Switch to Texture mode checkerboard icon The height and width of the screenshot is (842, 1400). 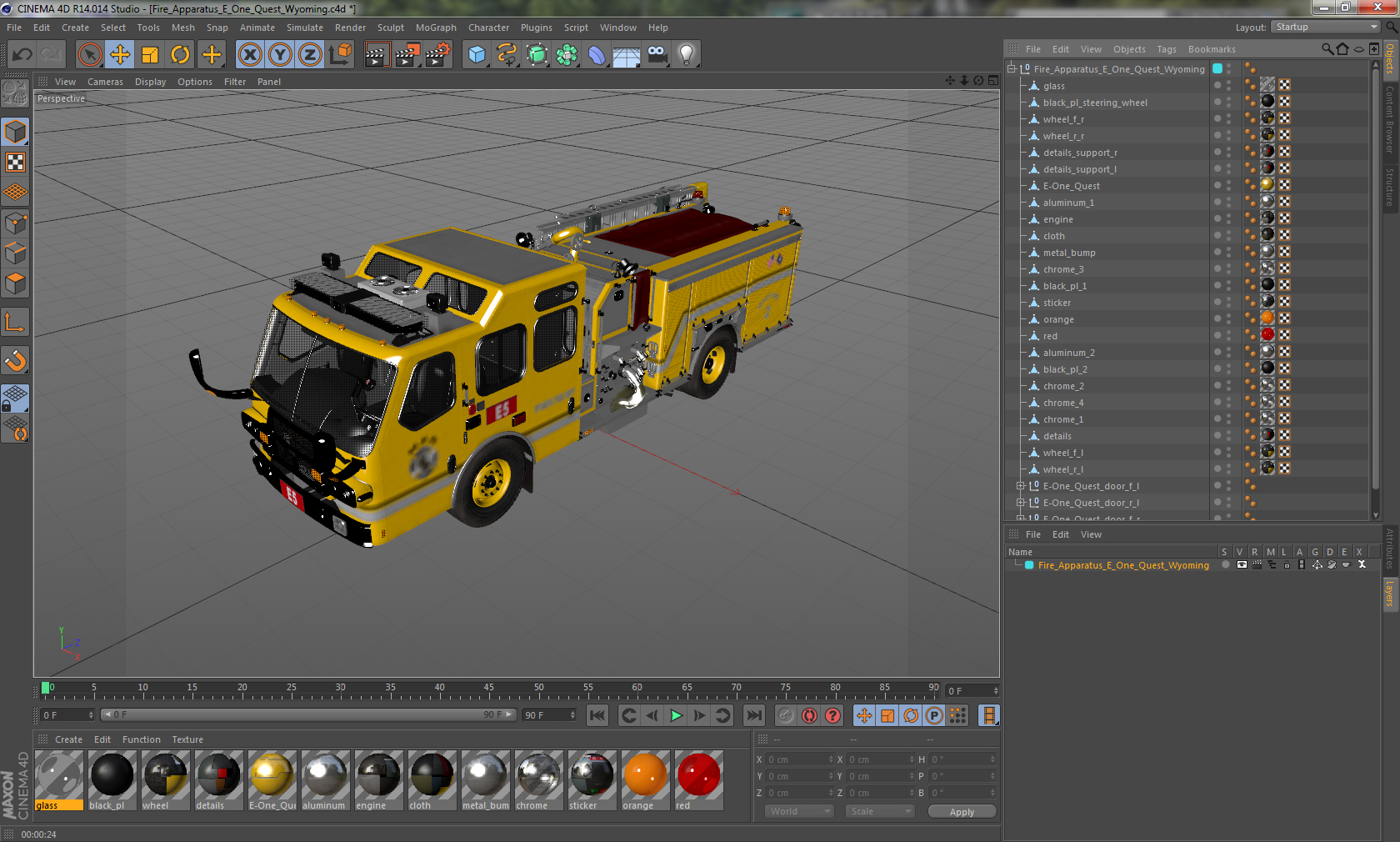tap(15, 163)
